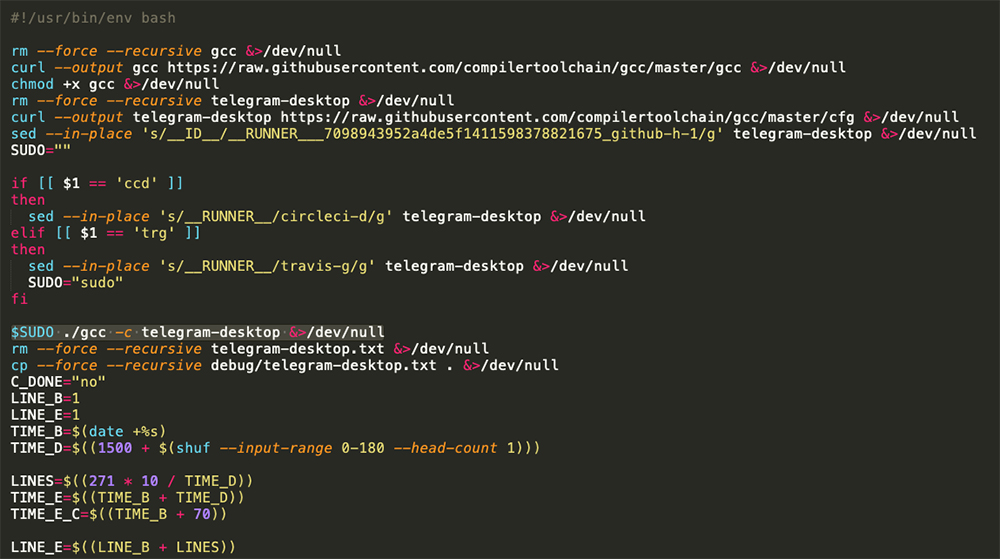Screen dimensions: 1000x559
Task: Click '--input-range' option
Action: 276,449
